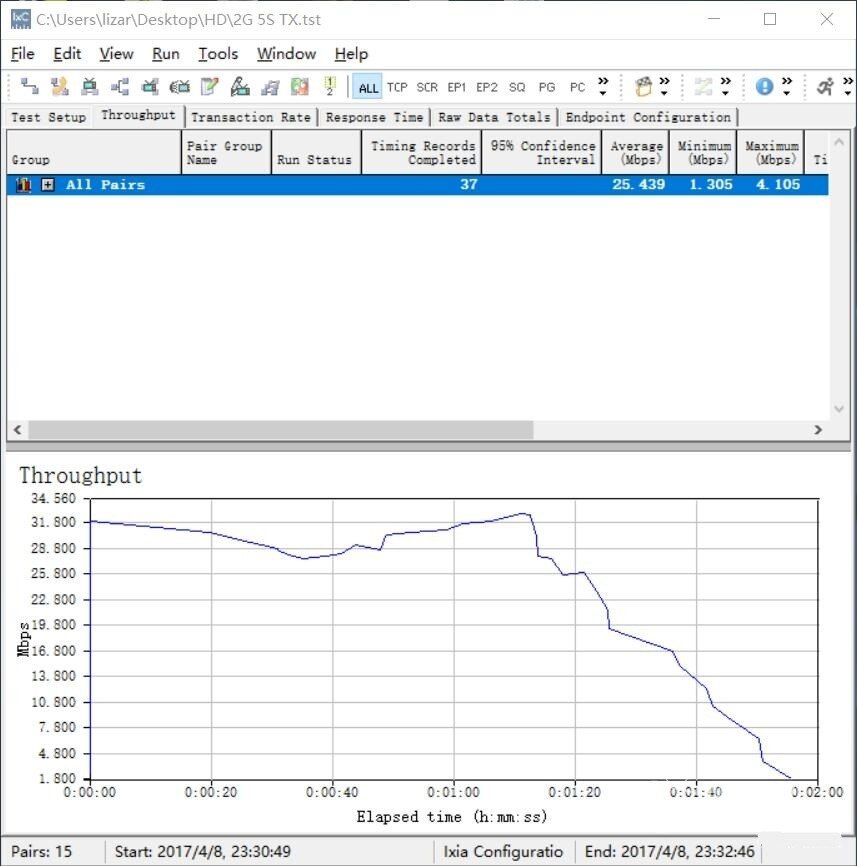This screenshot has width=857, height=866.
Task: Click the running man Run icon
Action: [824, 86]
